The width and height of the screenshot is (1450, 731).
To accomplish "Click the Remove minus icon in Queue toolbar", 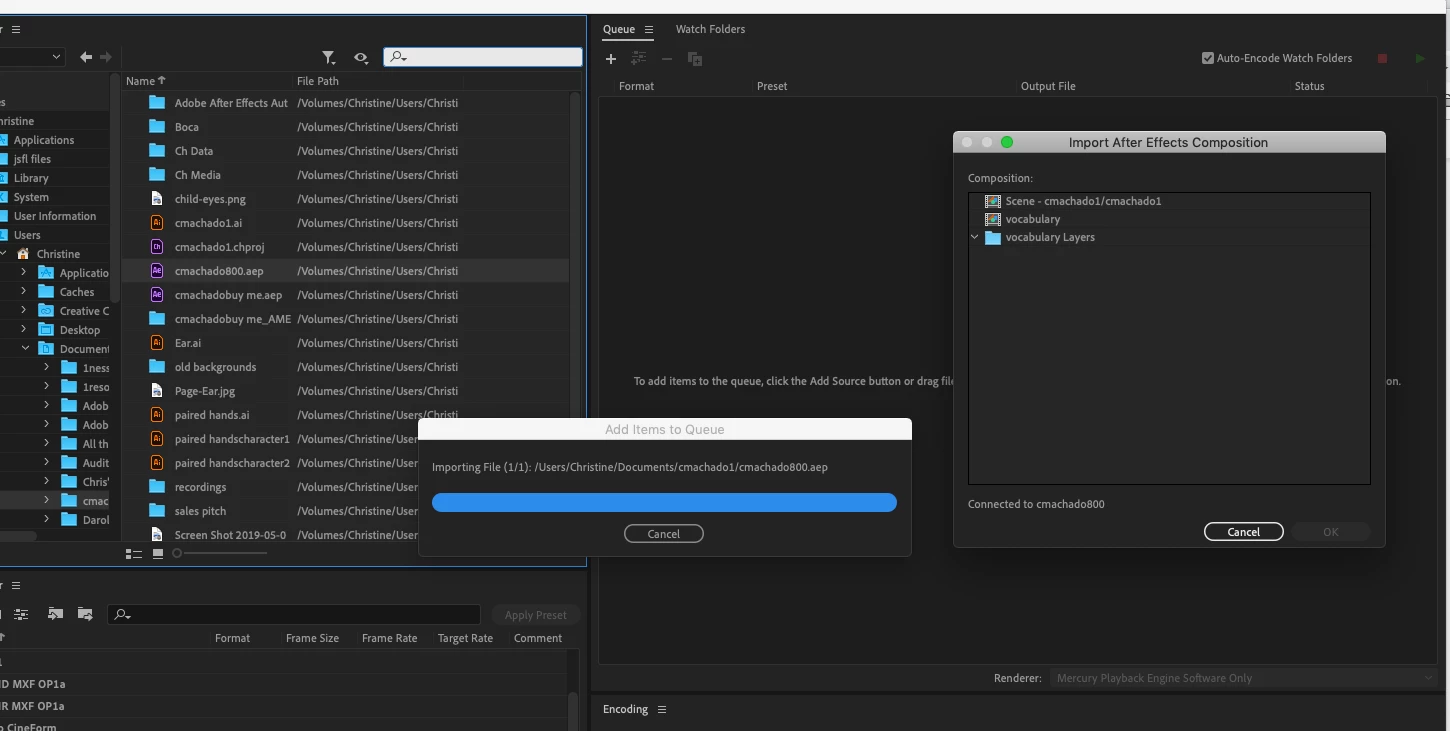I will pos(667,59).
